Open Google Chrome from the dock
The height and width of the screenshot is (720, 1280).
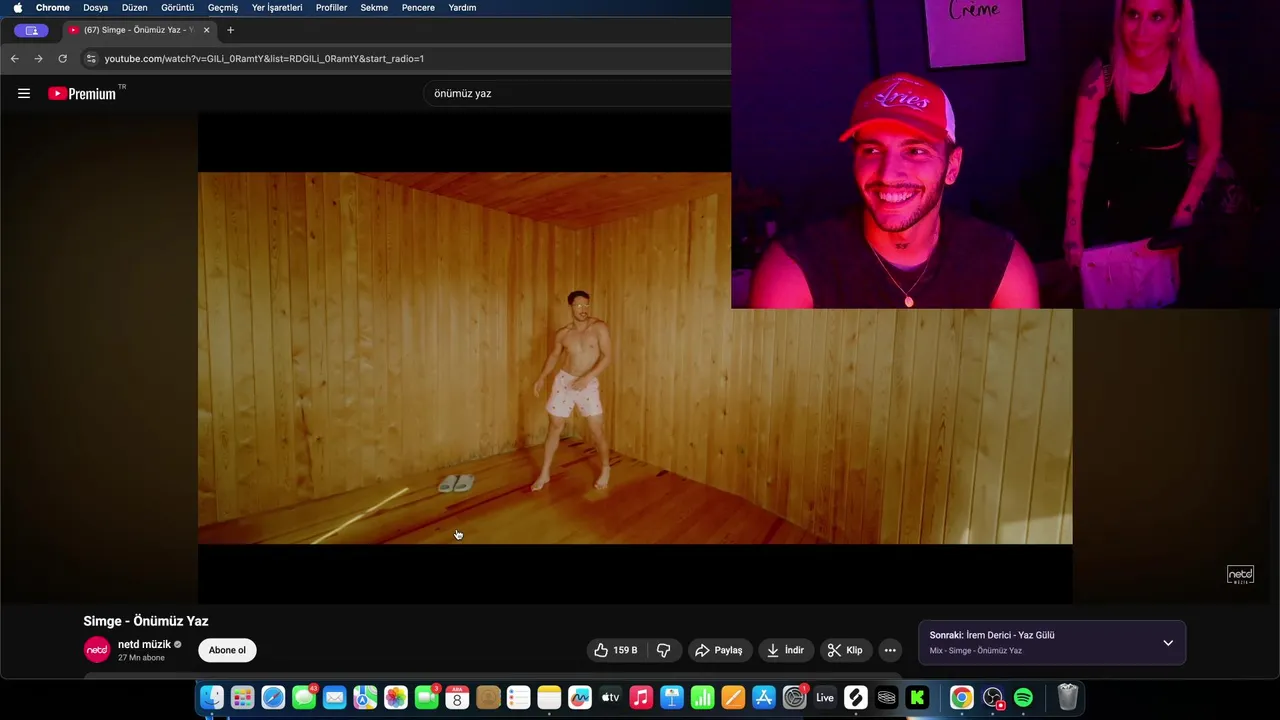point(961,697)
